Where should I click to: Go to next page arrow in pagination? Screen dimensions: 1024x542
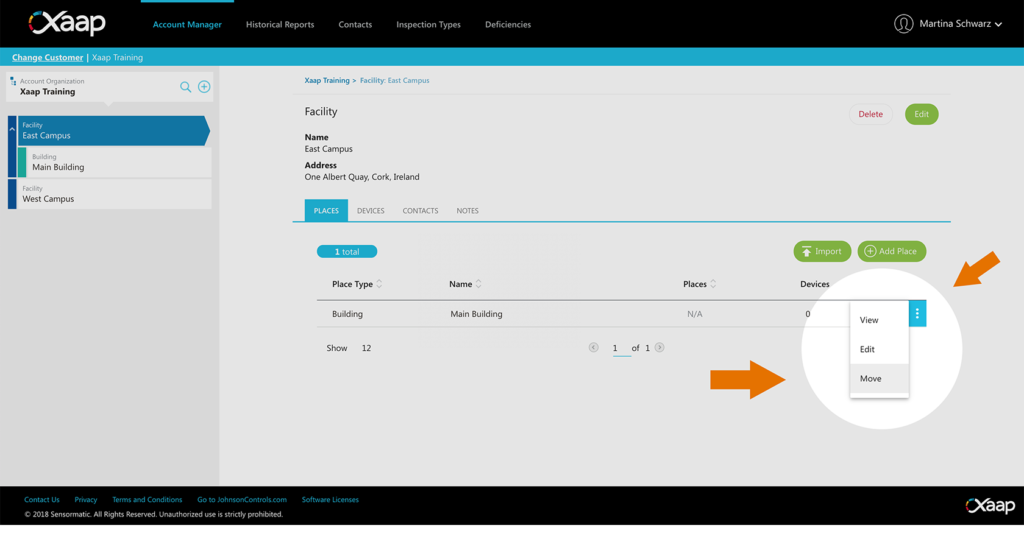pos(660,347)
